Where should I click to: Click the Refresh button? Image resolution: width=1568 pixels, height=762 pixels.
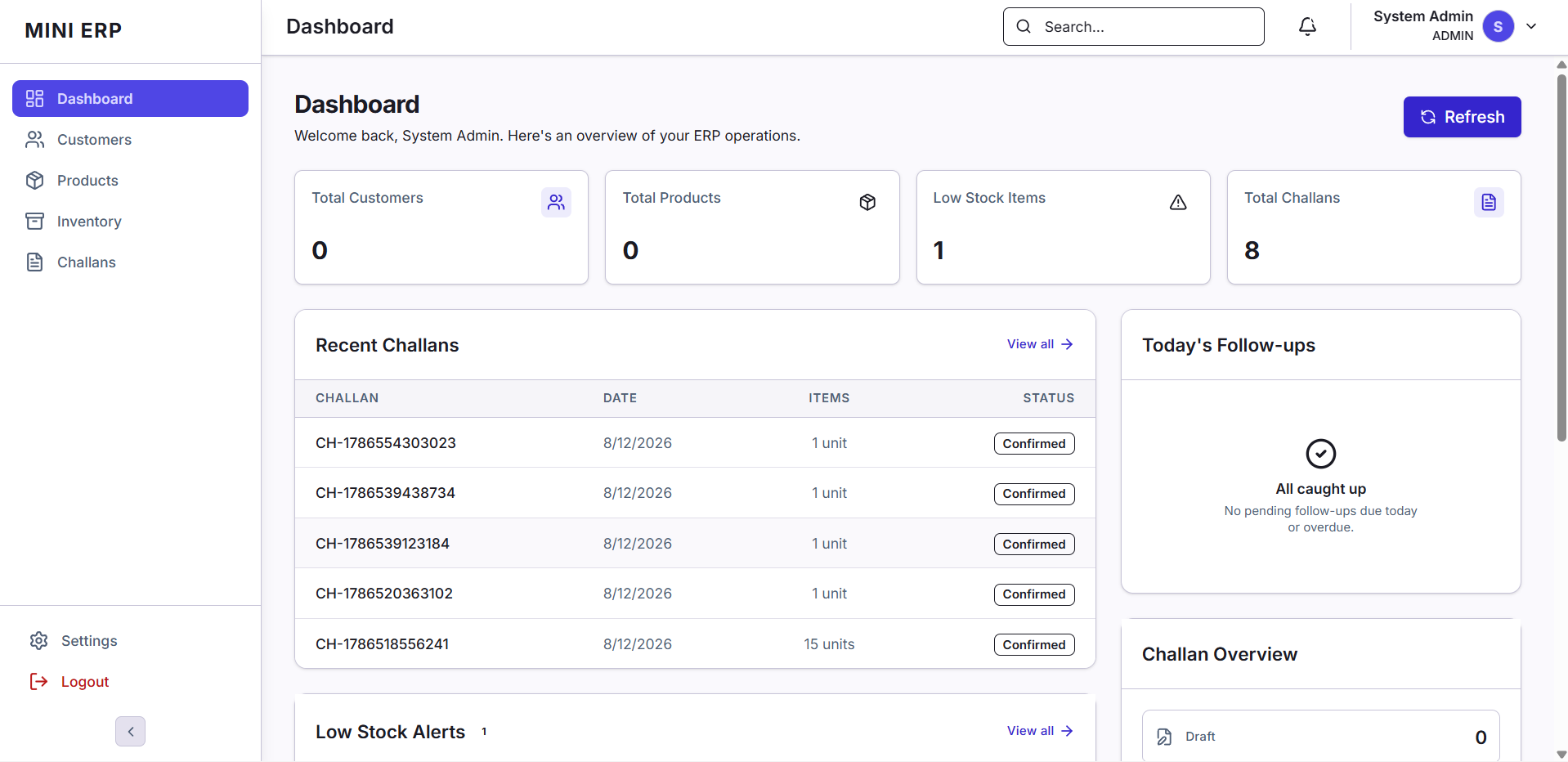click(1462, 117)
